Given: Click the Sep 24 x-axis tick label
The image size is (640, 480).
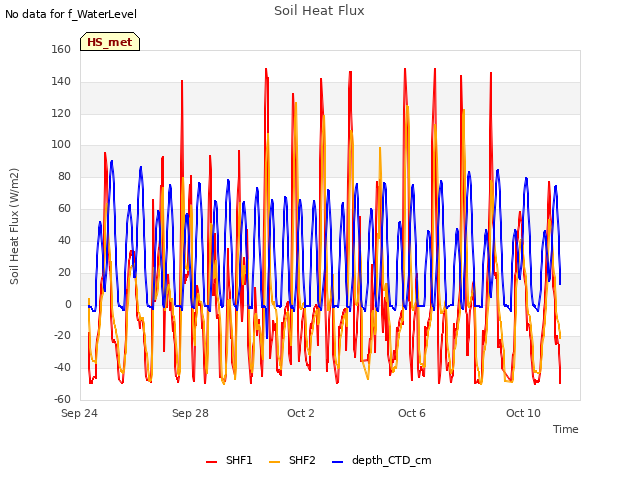Looking at the screenshot, I should point(79,413).
